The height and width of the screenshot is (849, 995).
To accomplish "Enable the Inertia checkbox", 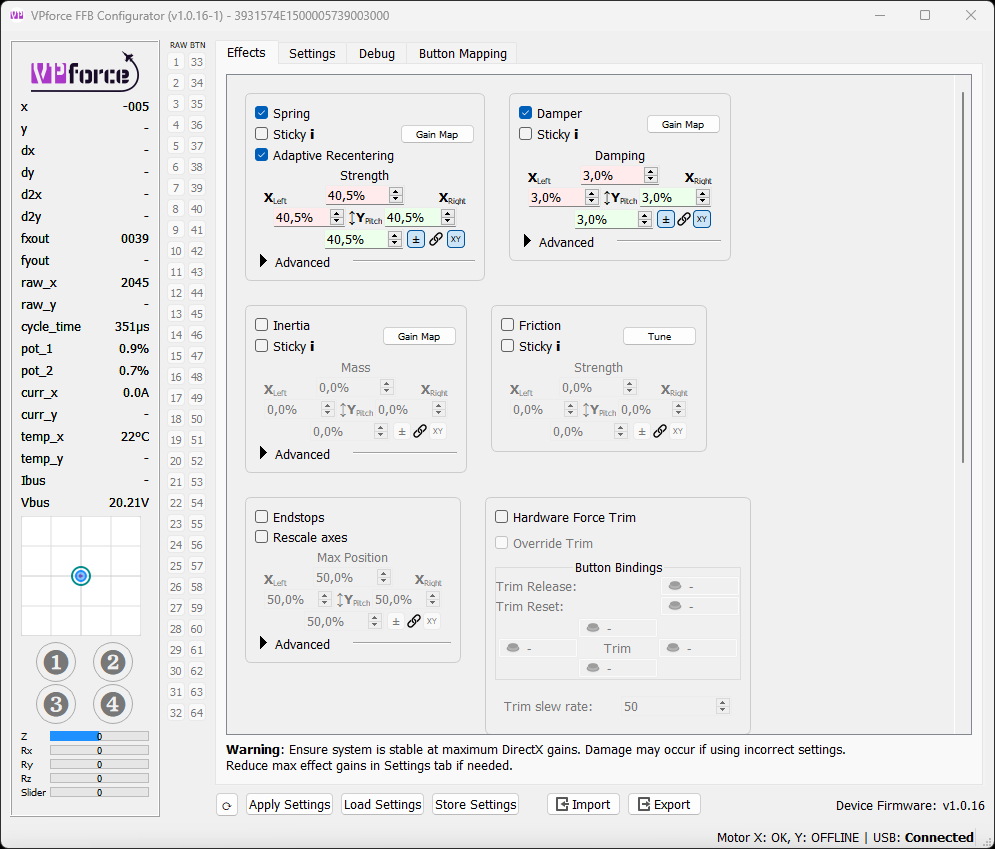I will pyautogui.click(x=262, y=325).
